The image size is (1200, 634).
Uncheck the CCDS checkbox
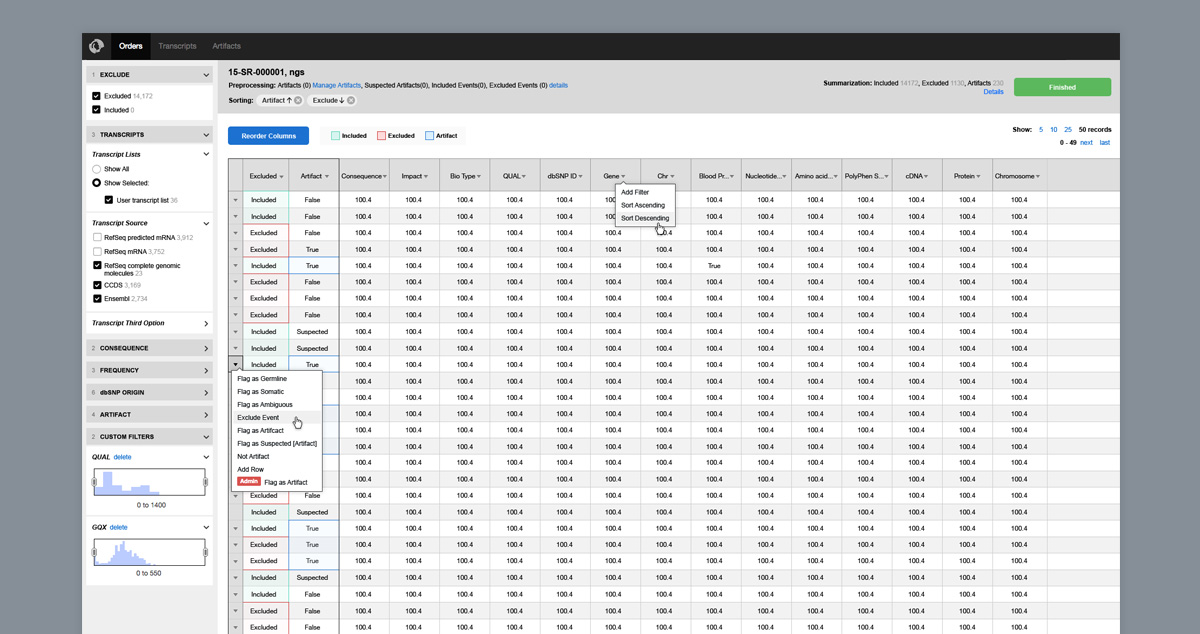(97, 285)
